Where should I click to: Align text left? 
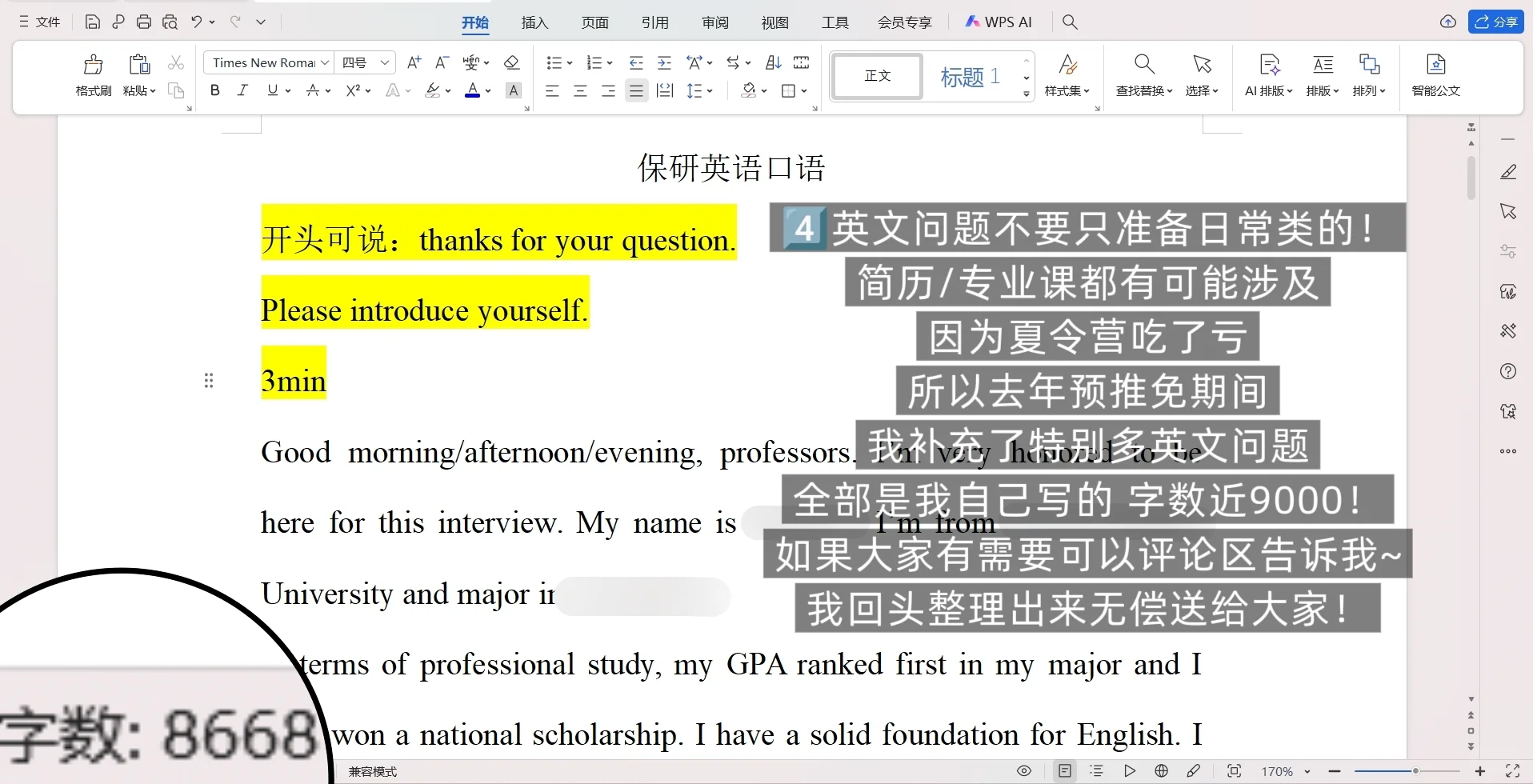tap(552, 90)
